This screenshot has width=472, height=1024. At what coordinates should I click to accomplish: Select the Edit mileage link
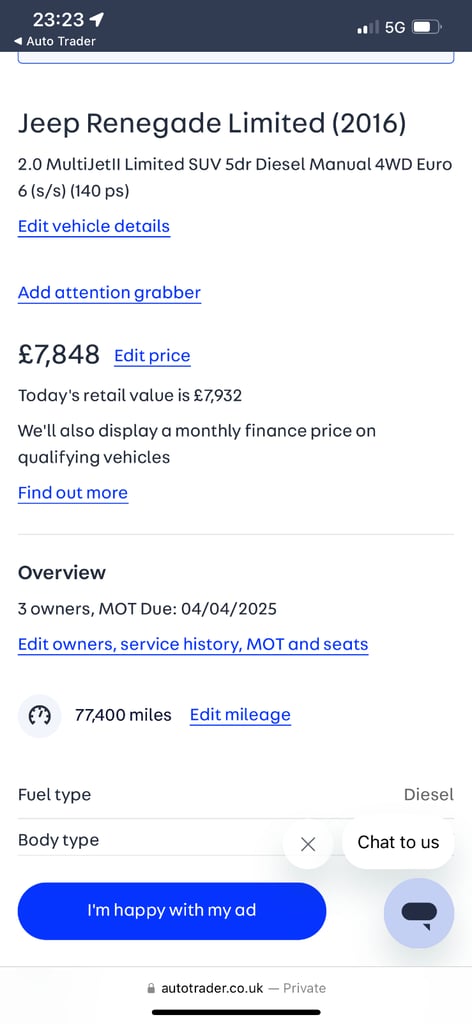point(240,715)
